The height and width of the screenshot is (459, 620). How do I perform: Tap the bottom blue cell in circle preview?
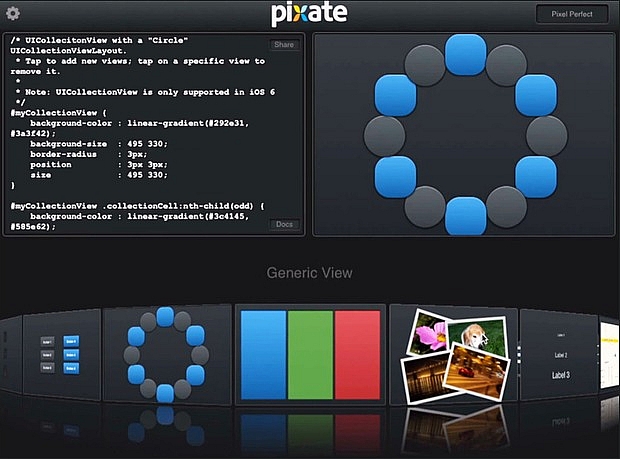[465, 216]
